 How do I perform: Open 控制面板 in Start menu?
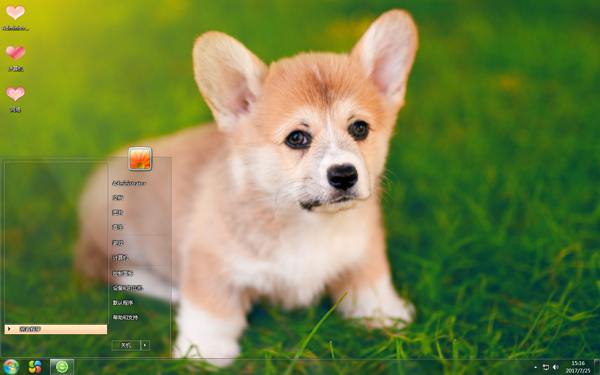122,273
